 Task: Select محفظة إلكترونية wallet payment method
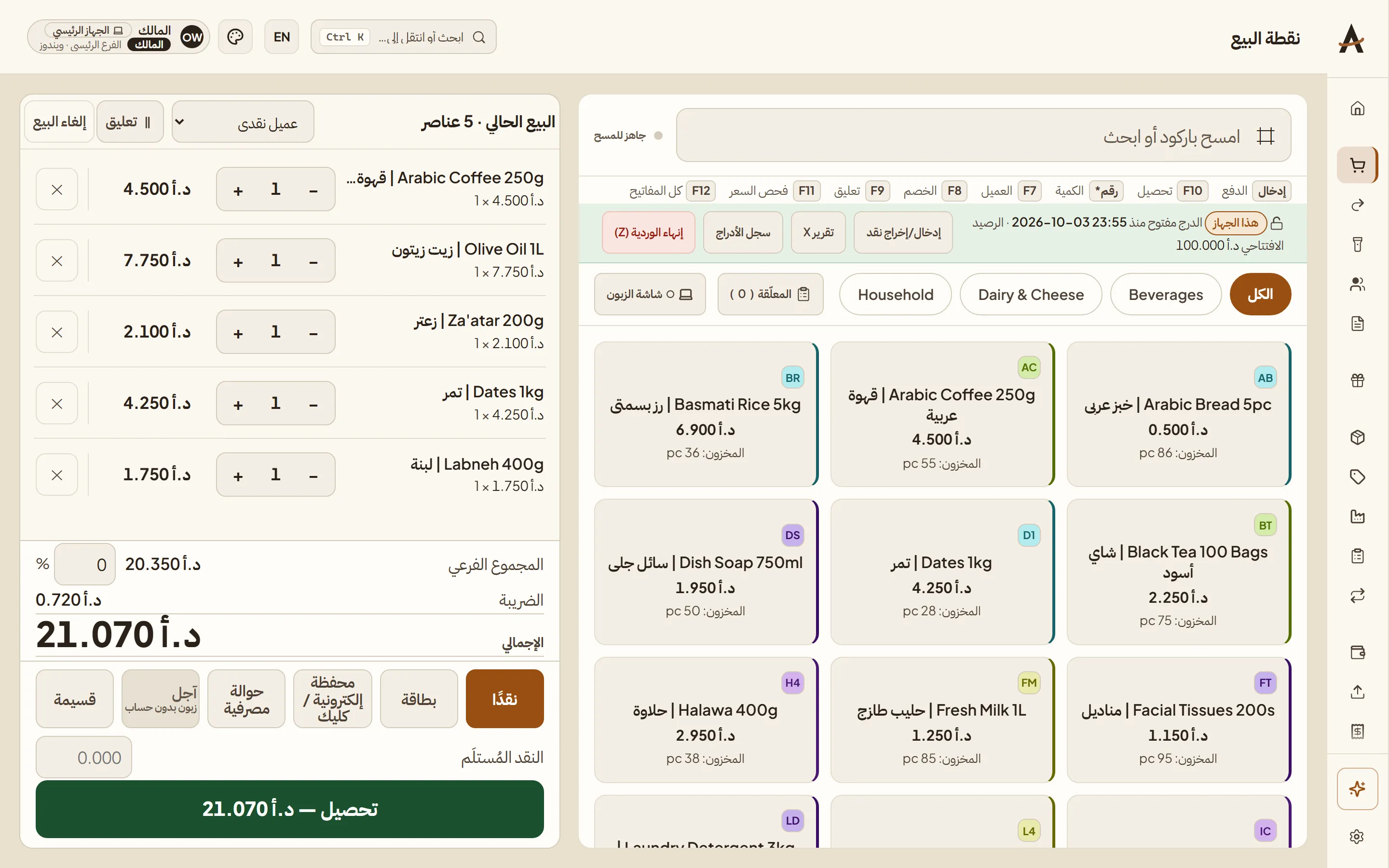(x=332, y=699)
